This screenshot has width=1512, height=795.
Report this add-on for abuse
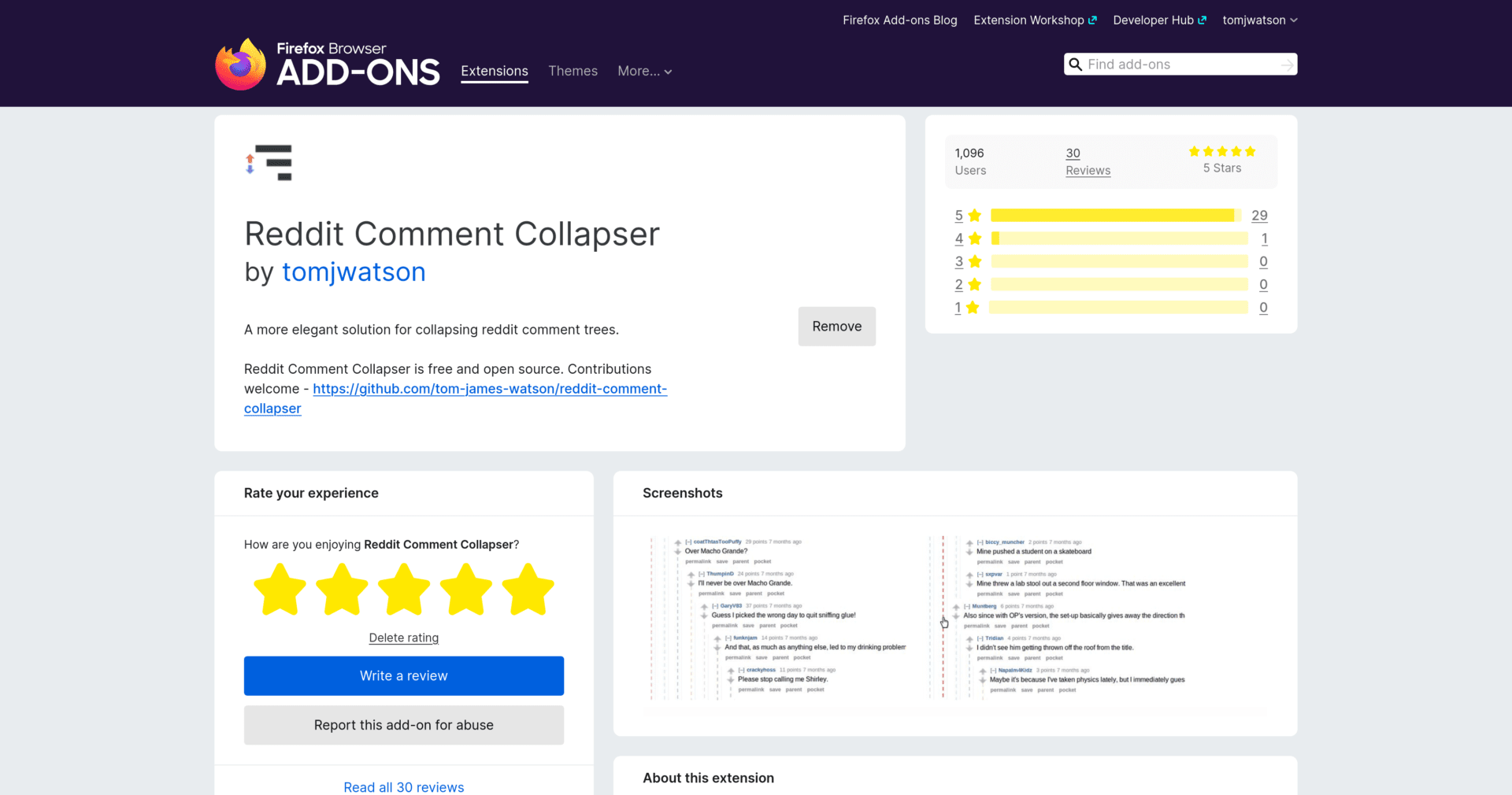pyautogui.click(x=404, y=725)
